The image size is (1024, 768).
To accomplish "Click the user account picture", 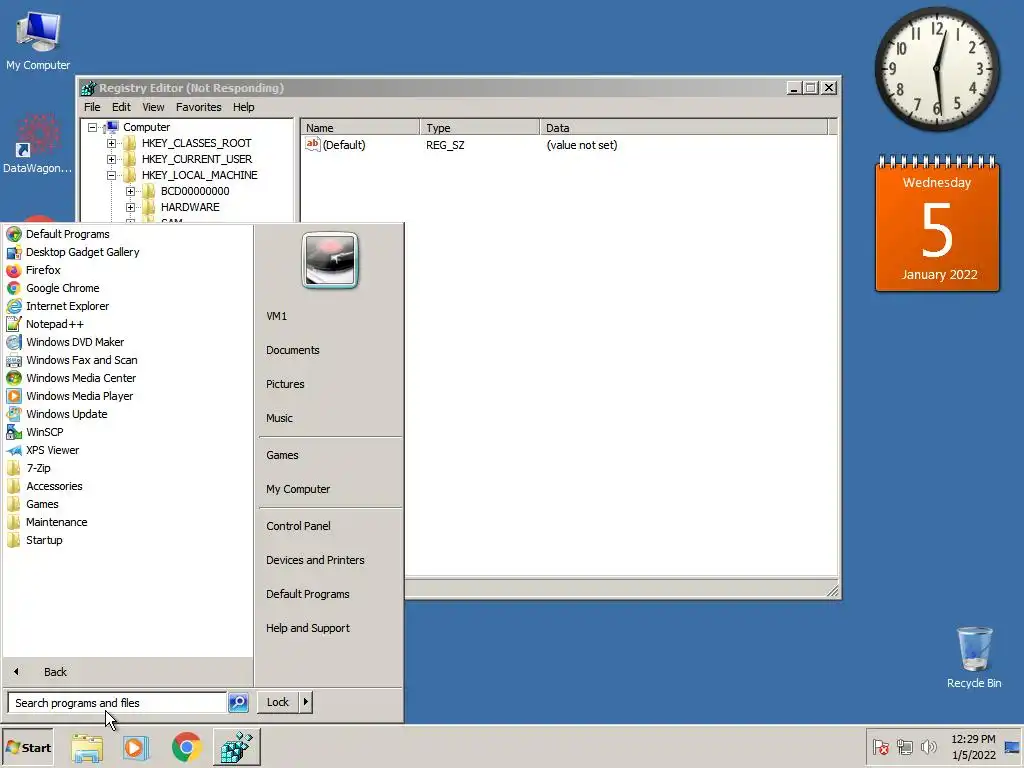I will point(330,260).
